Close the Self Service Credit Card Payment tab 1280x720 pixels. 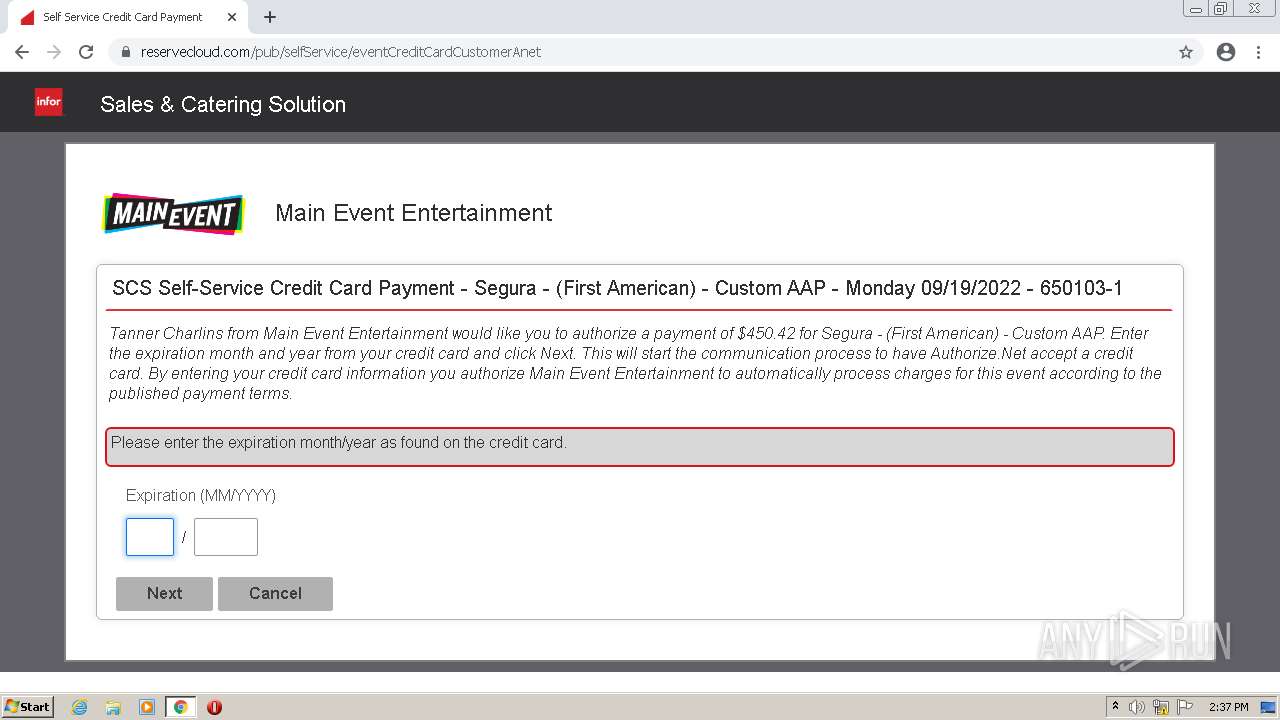pyautogui.click(x=232, y=17)
